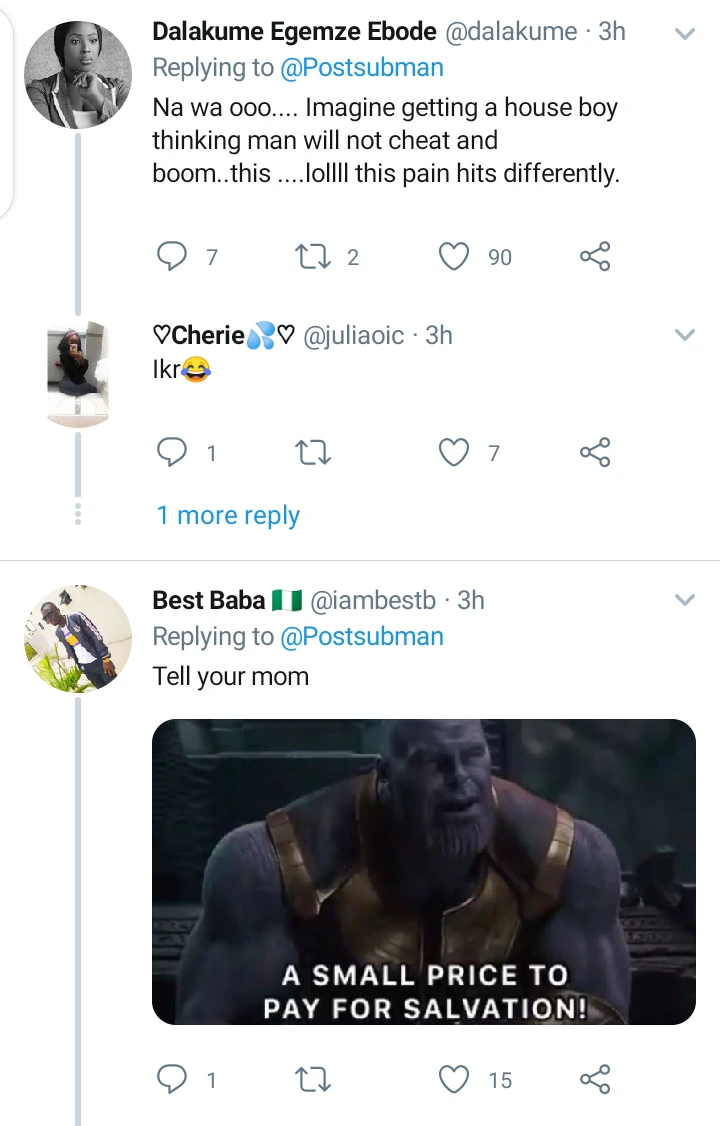Open dropdown arrow on Dalakume's tweet

[685, 34]
